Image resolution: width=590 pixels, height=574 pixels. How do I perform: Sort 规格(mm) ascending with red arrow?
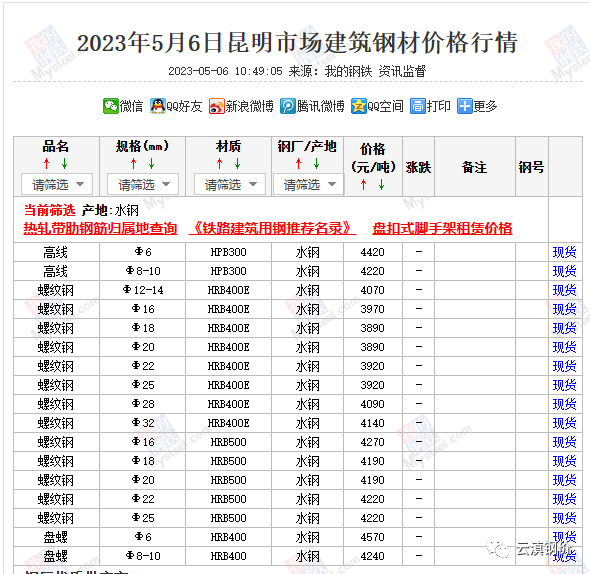tap(133, 164)
